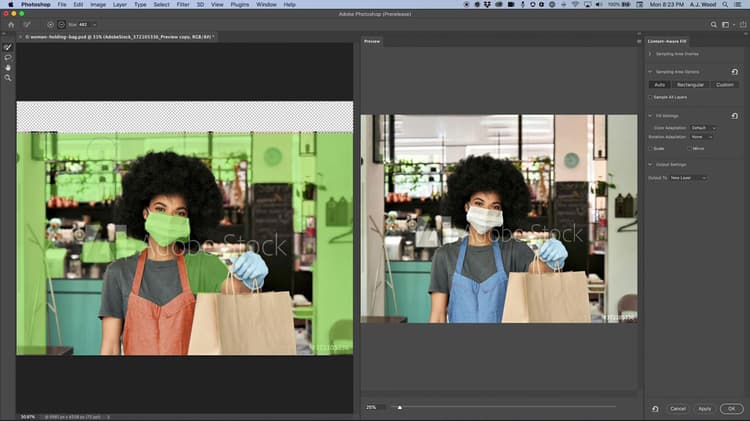Open Color Adaptation dropdown

click(703, 128)
